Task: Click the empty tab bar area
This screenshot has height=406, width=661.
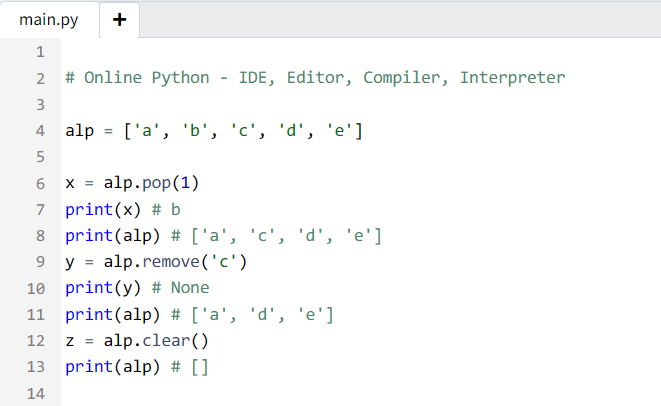Action: pyautogui.click(x=400, y=19)
